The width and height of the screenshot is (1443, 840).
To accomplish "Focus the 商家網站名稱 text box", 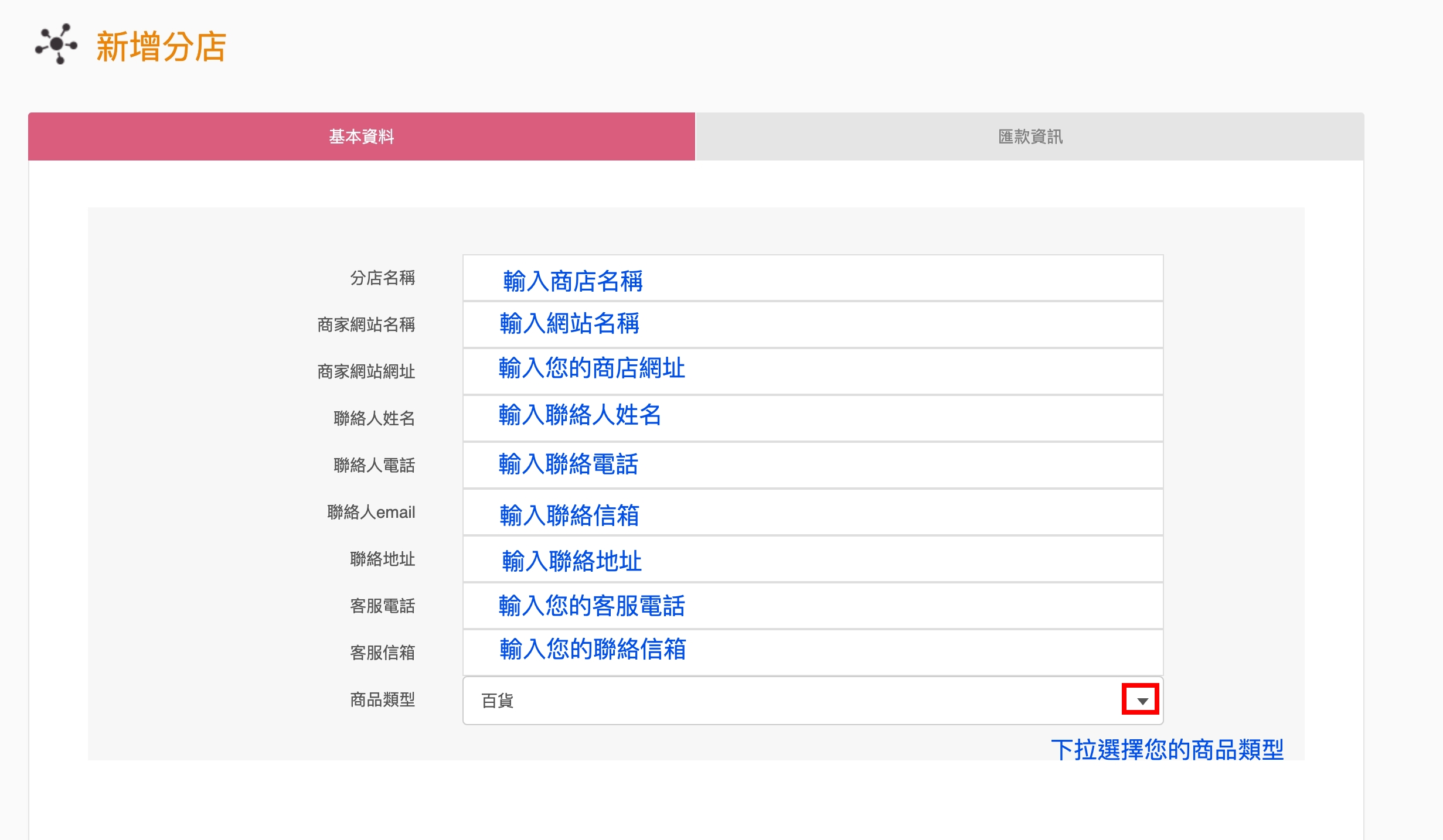I will [813, 325].
